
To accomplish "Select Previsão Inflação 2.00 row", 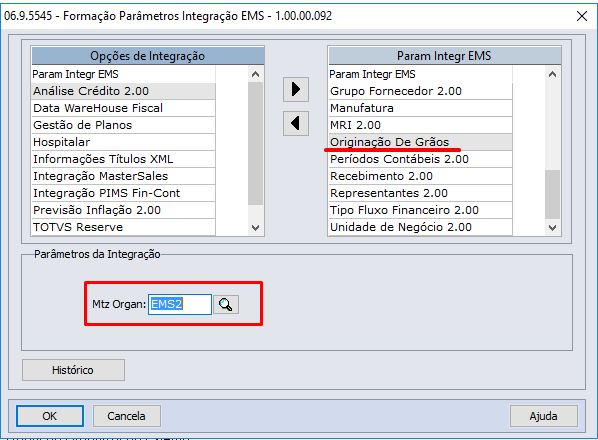I will click(x=124, y=210).
